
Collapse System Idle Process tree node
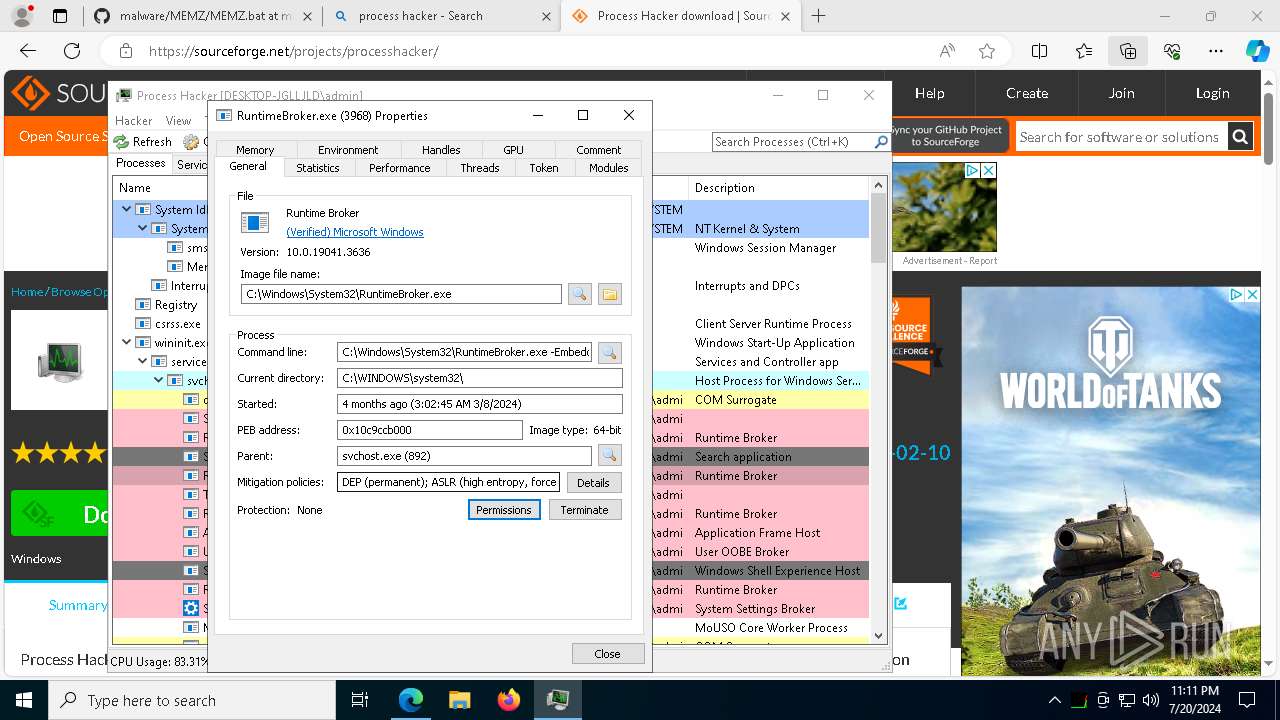127,209
